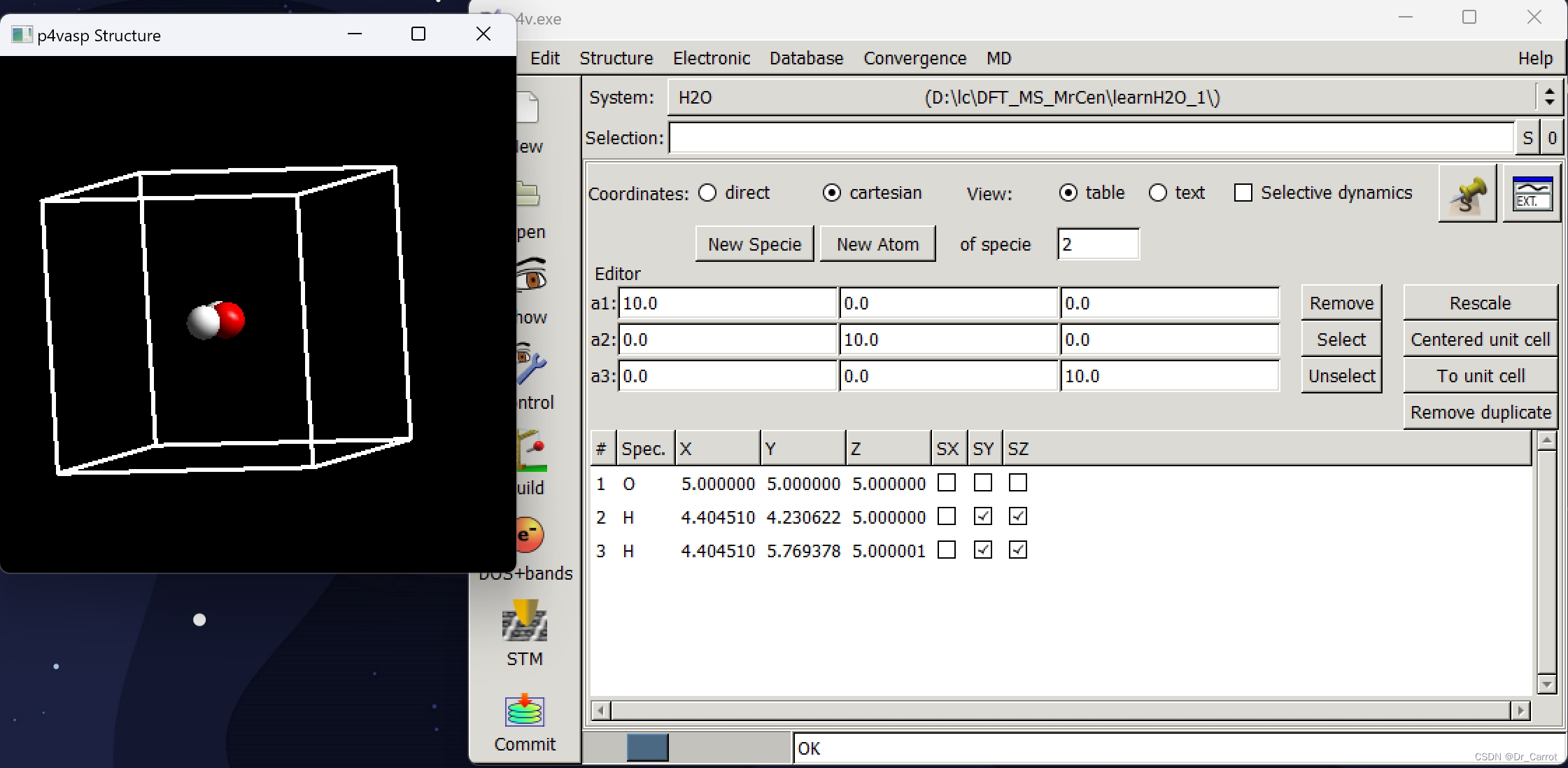The width and height of the screenshot is (1568, 768).
Task: Click the New Atom button
Action: [x=877, y=244]
